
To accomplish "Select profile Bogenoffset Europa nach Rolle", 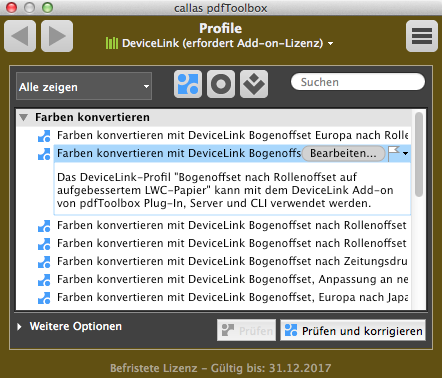I will tap(232, 135).
